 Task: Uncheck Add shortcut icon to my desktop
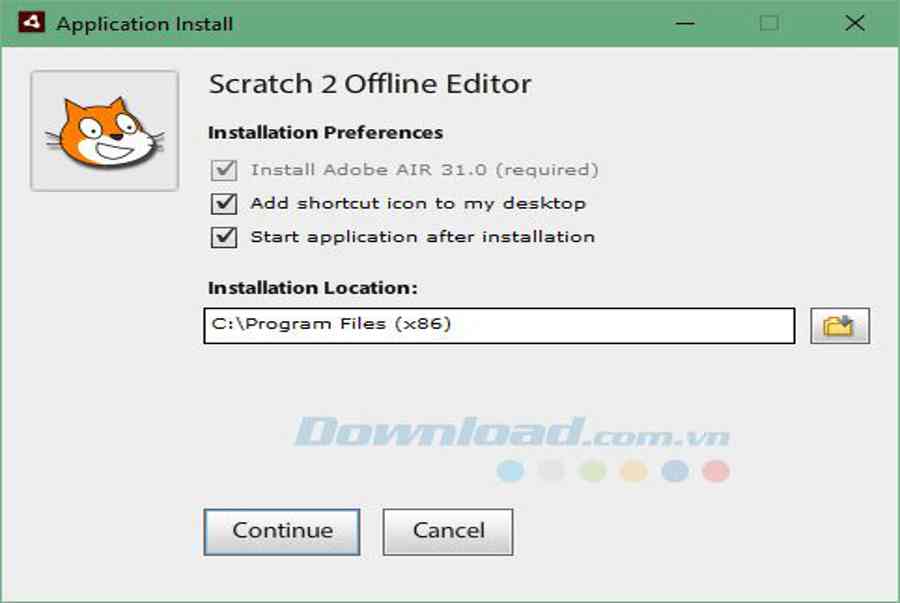coord(224,203)
